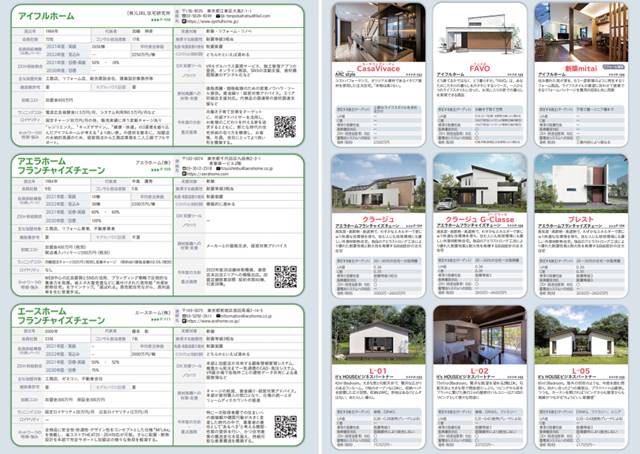
Task: Click the エースホーム フランチャイズチェーン heading
Action: (61, 316)
